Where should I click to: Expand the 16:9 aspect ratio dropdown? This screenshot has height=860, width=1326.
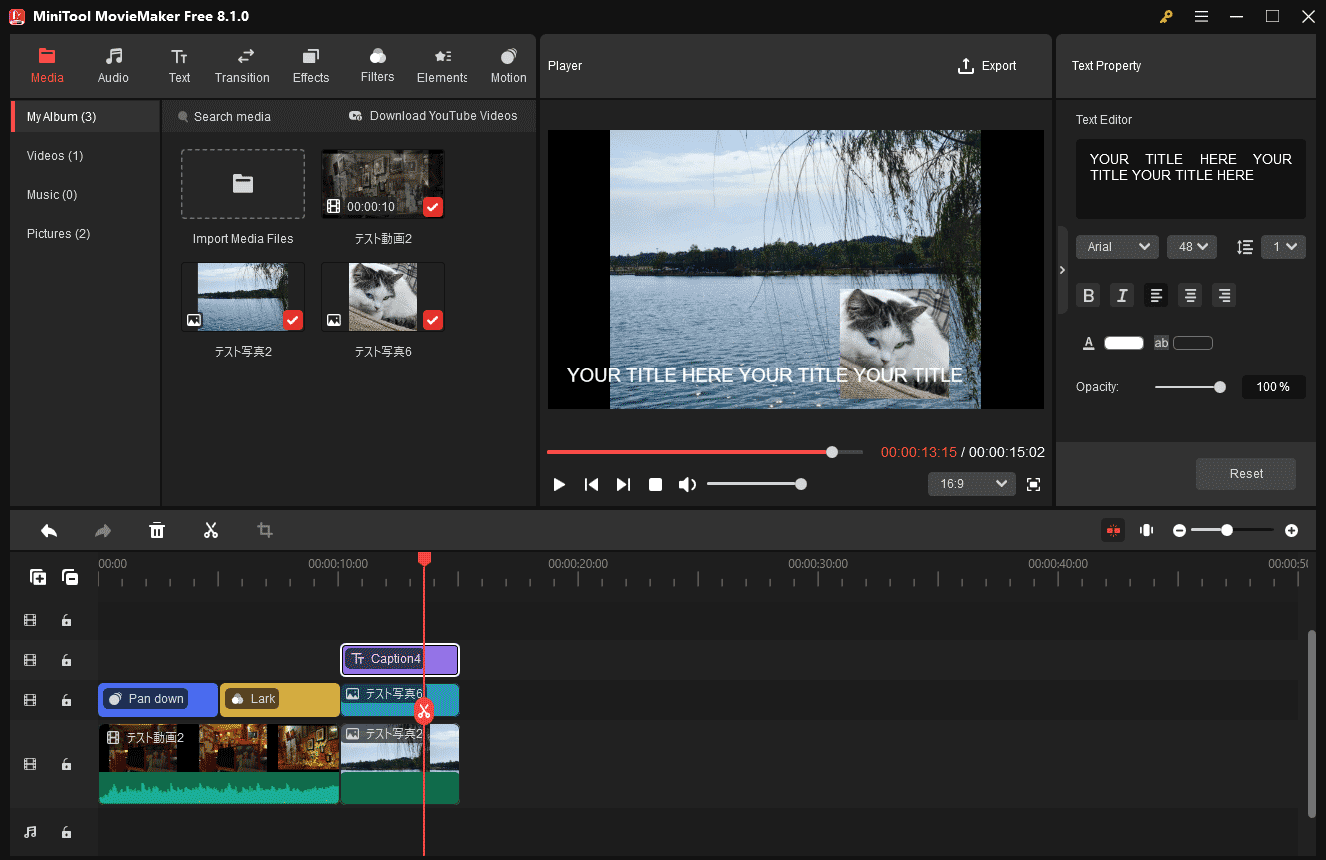[971, 484]
